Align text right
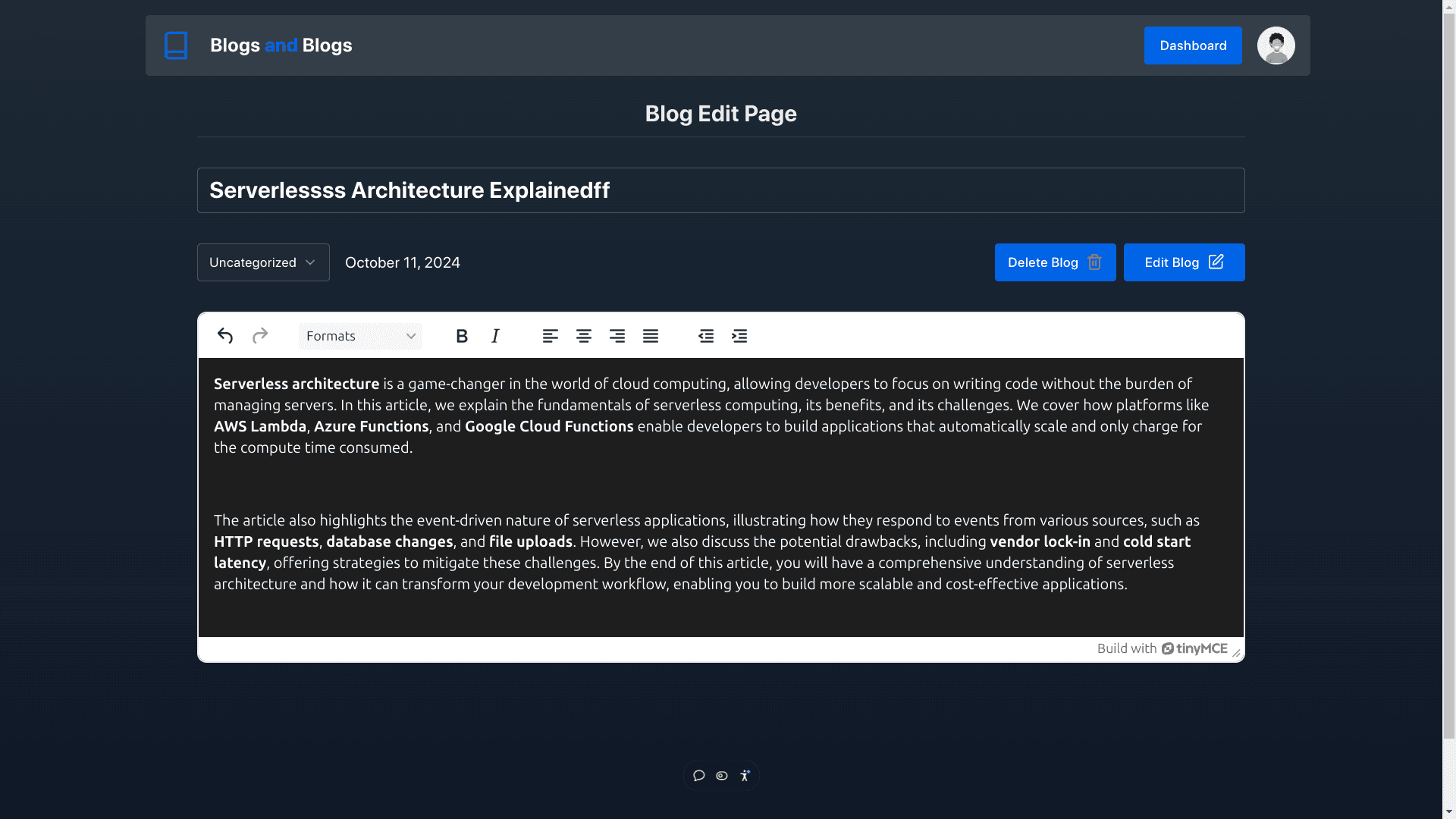The image size is (1456, 819). (x=617, y=336)
